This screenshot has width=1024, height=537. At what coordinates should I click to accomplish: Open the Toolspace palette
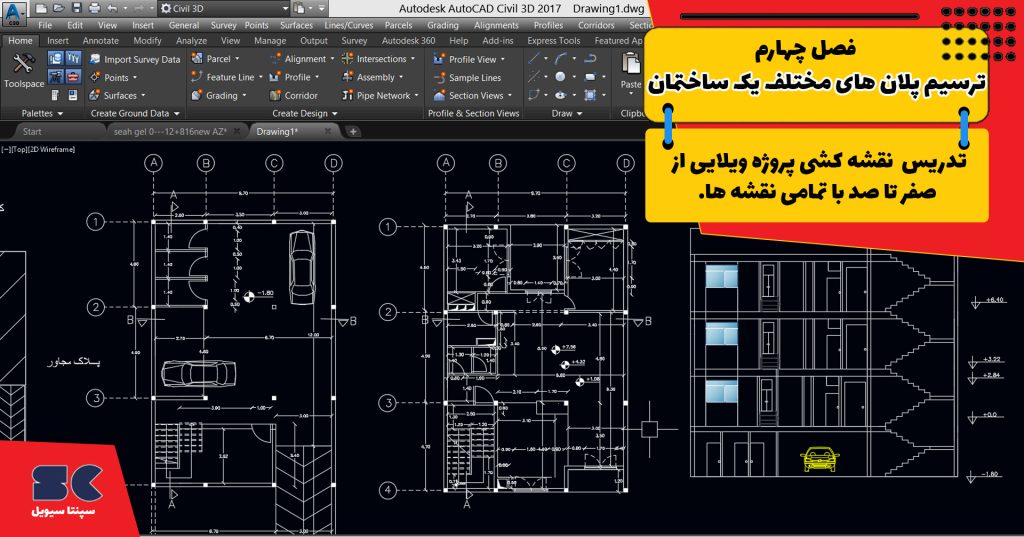tap(24, 71)
